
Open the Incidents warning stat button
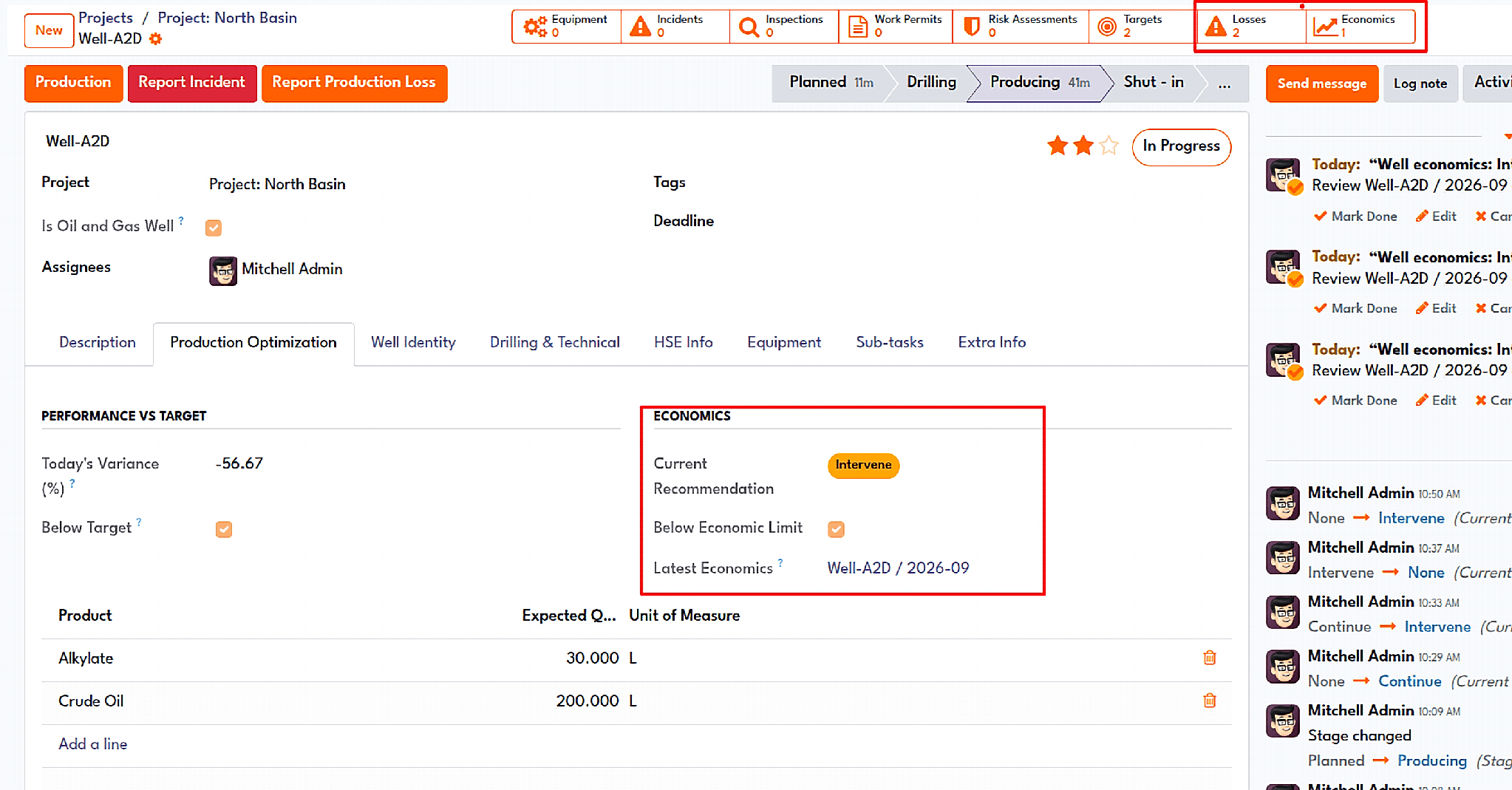coord(675,27)
